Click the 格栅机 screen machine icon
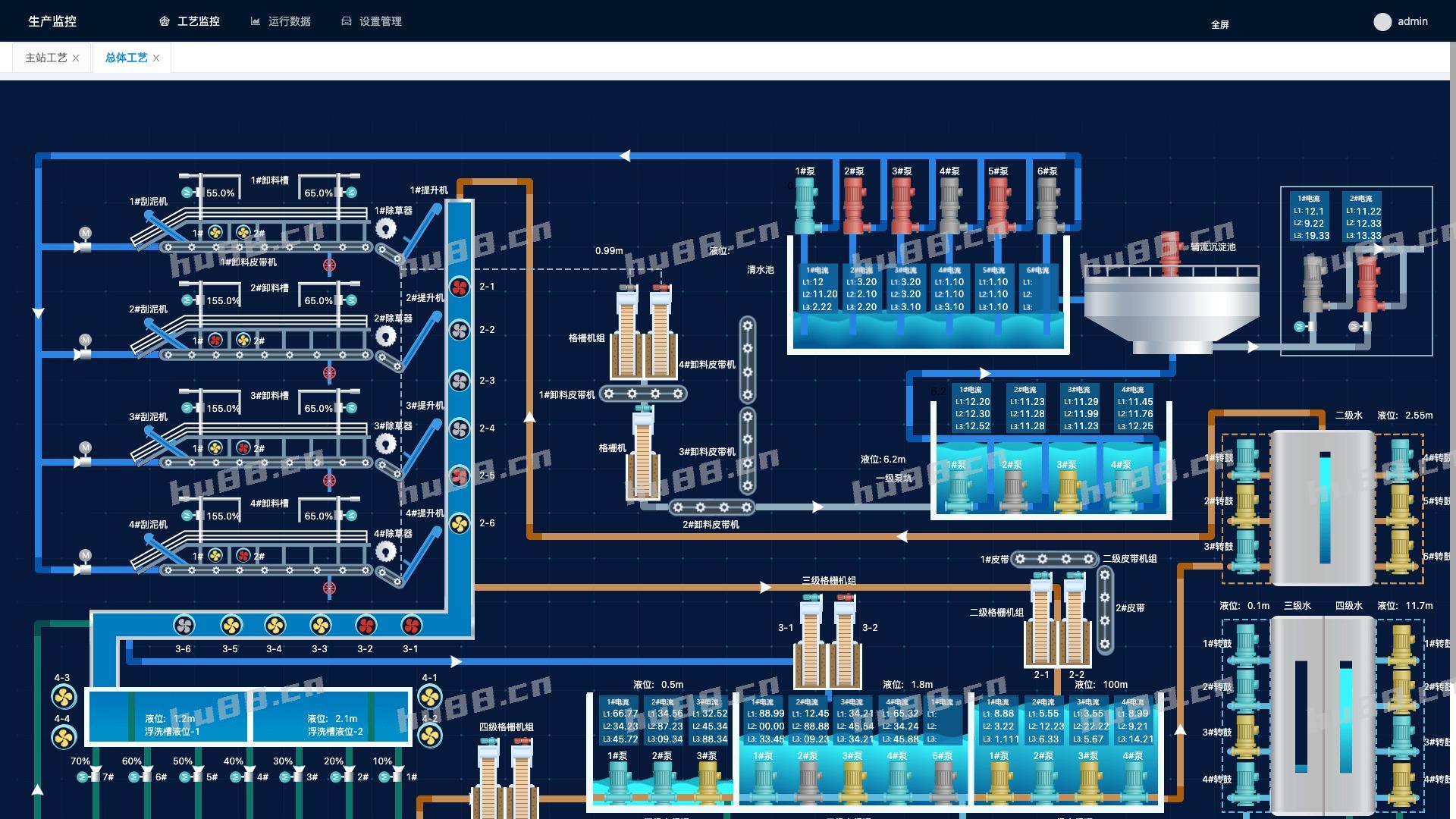Screen dimensions: 1456x819 [643, 455]
